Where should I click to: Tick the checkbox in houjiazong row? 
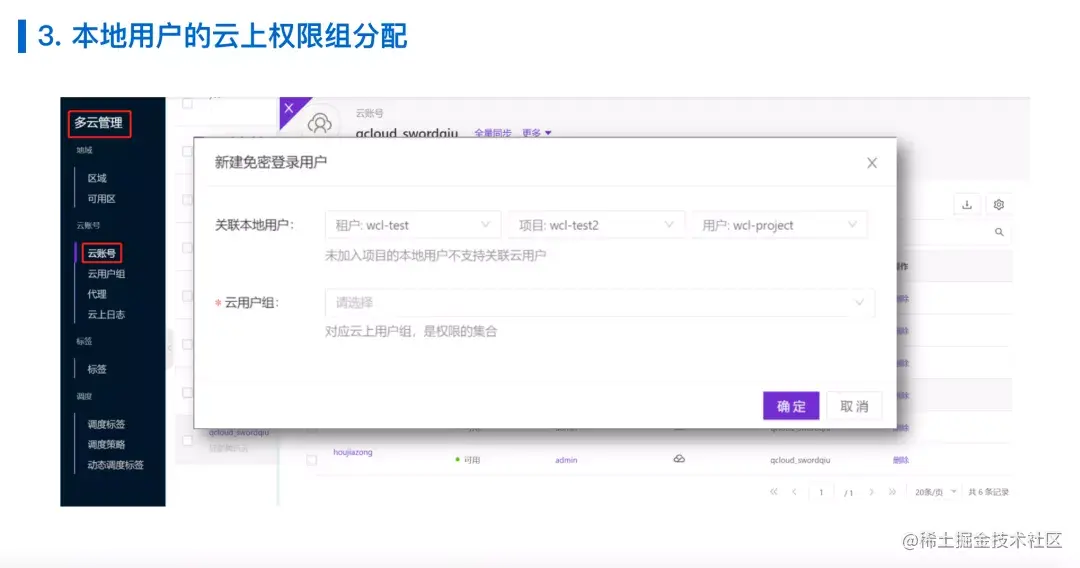click(x=311, y=459)
